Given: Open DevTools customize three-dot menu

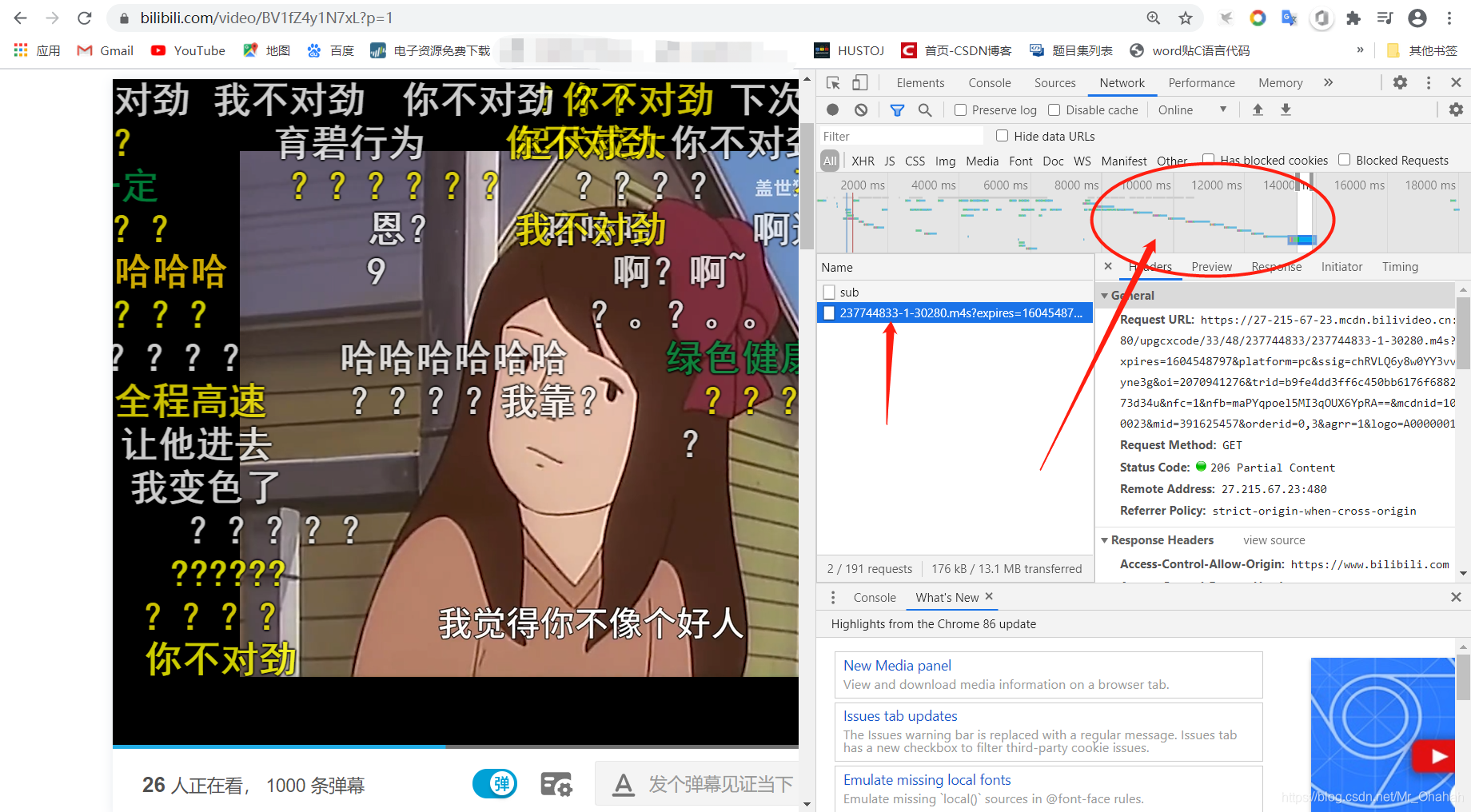Looking at the screenshot, I should [1429, 82].
